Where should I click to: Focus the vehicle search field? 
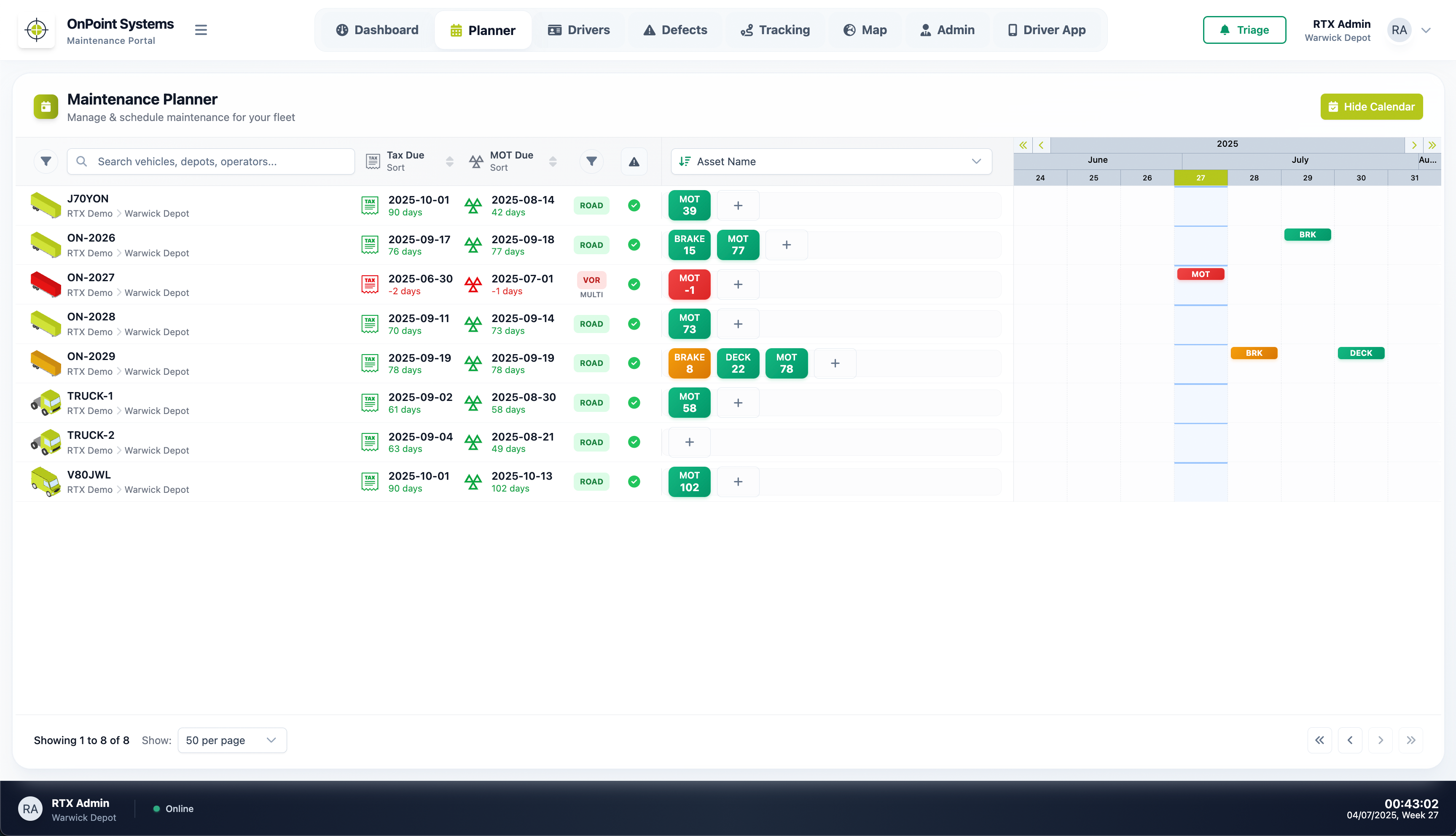[211, 161]
